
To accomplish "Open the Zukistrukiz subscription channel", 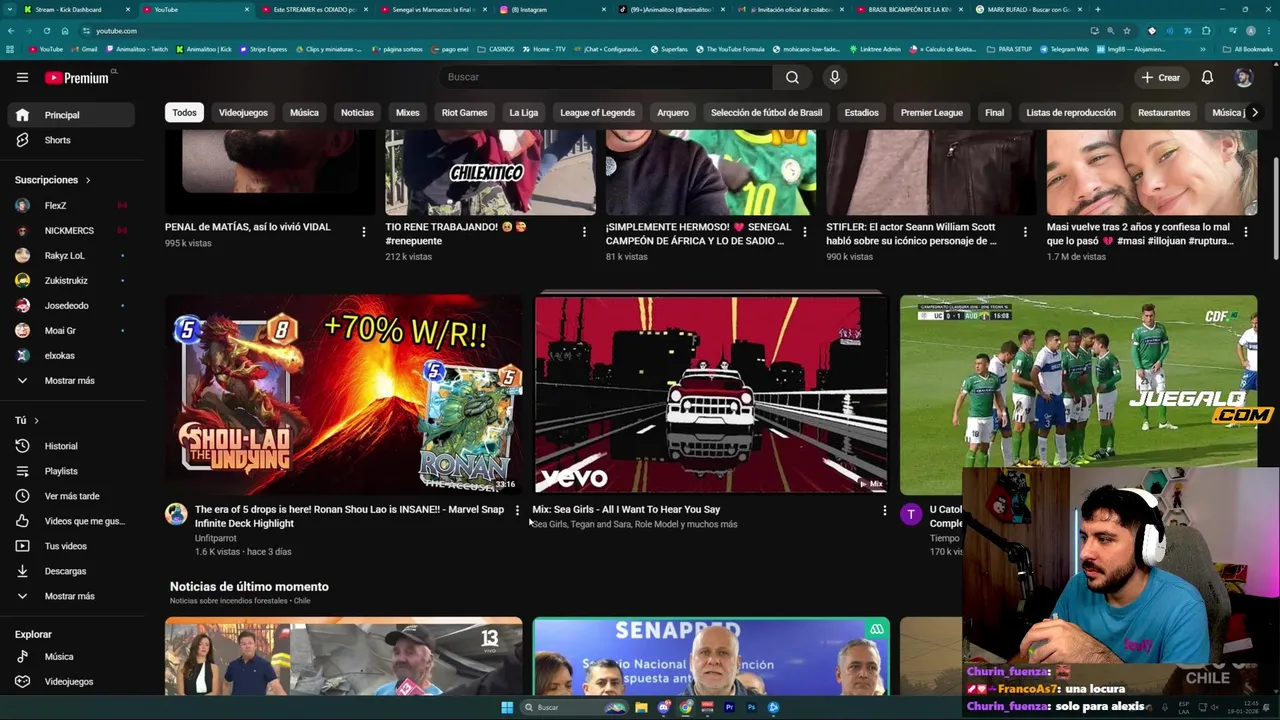I will click(x=71, y=280).
